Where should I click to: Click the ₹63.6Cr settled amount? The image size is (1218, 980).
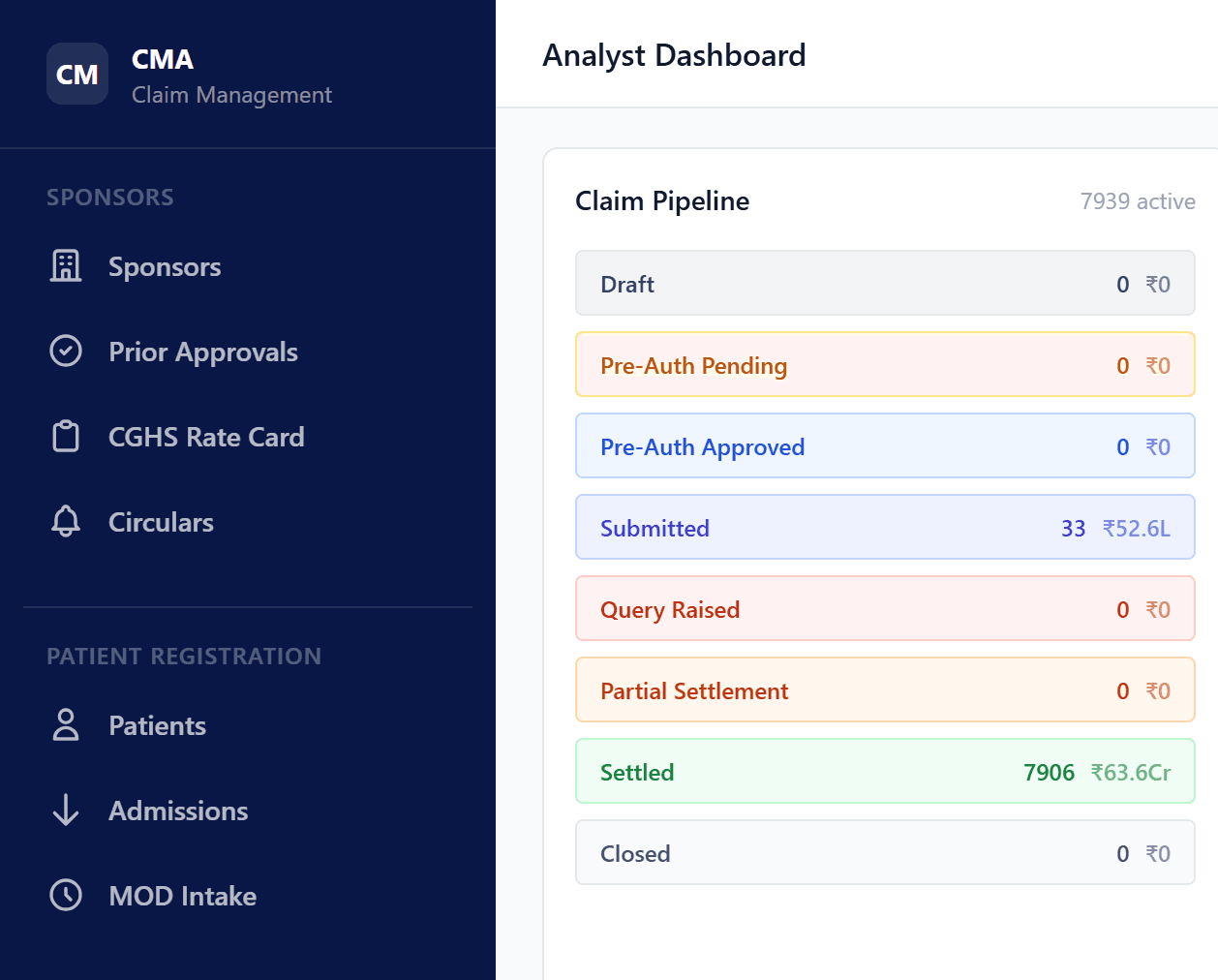pyautogui.click(x=1131, y=773)
